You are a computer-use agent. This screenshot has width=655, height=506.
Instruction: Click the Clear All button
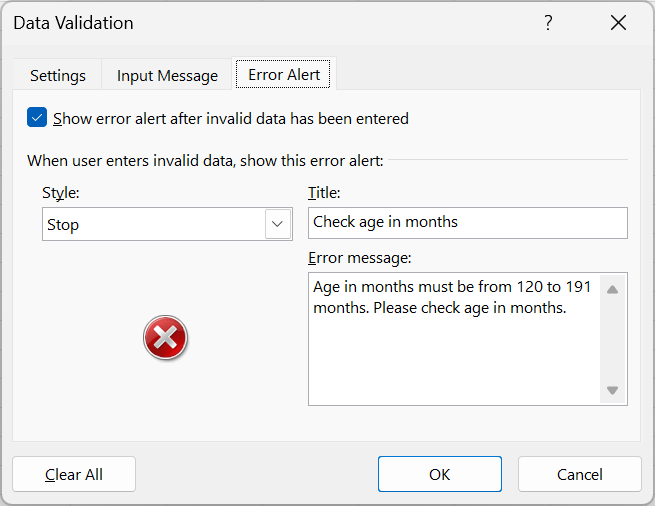pyautogui.click(x=74, y=474)
